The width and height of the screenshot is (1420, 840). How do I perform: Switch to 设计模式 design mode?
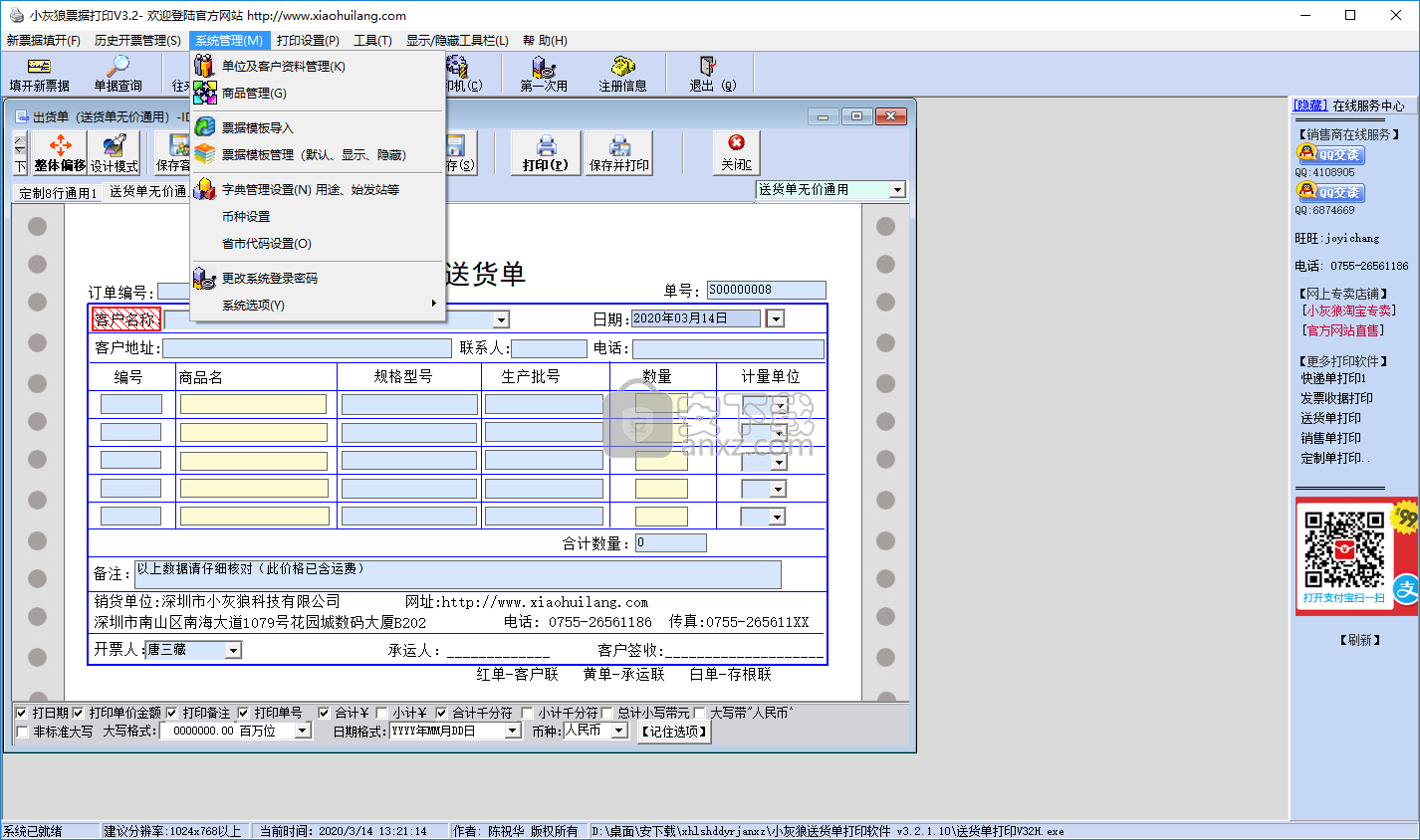115,154
